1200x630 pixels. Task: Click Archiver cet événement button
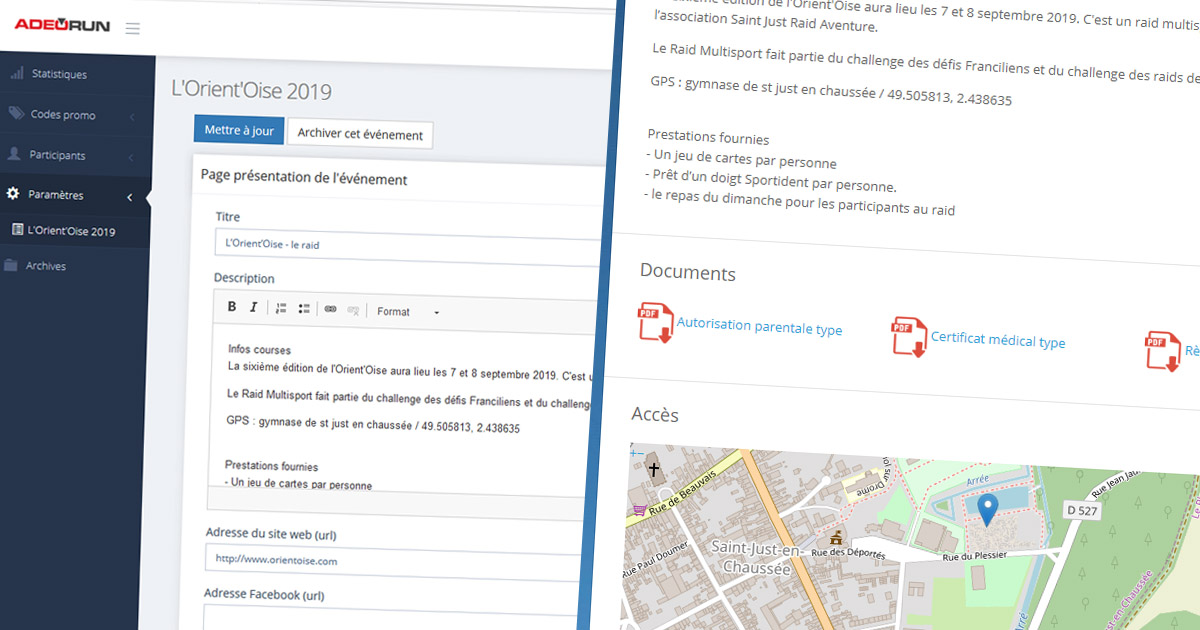(x=360, y=134)
